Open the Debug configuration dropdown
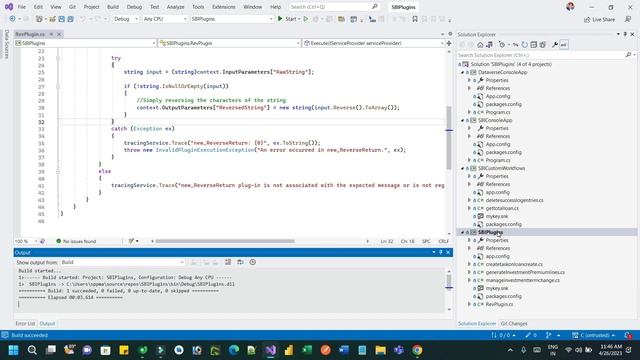640x360 pixels. [x=126, y=19]
